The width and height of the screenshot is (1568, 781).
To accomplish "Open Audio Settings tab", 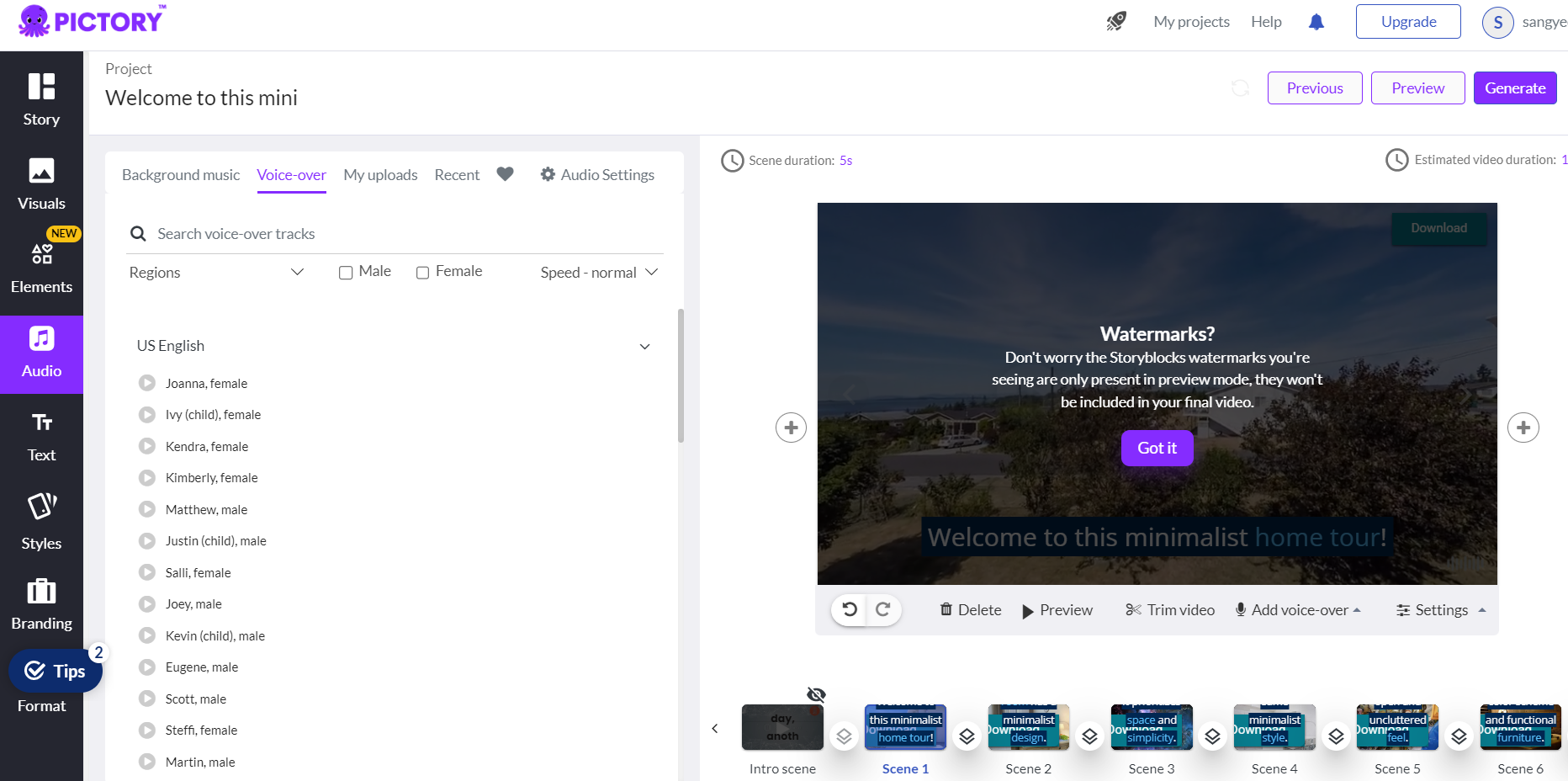I will click(597, 174).
